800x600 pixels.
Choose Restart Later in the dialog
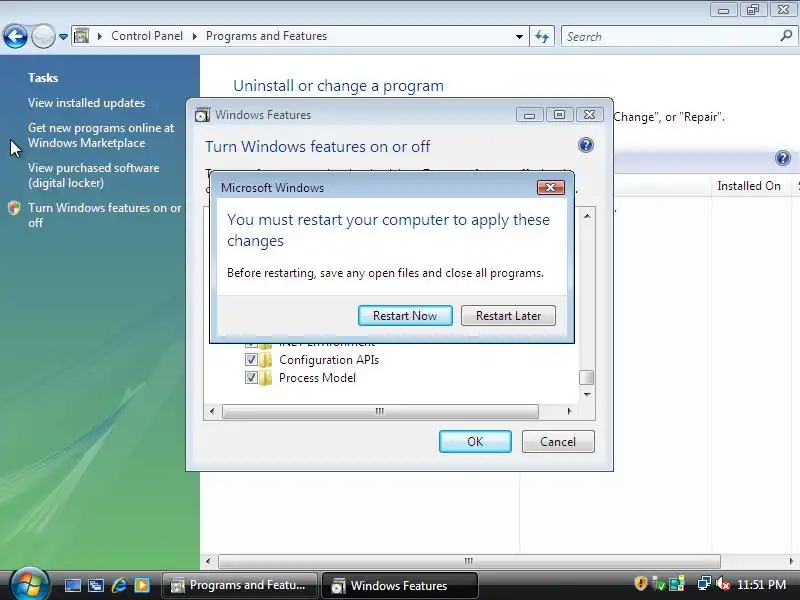coord(508,315)
